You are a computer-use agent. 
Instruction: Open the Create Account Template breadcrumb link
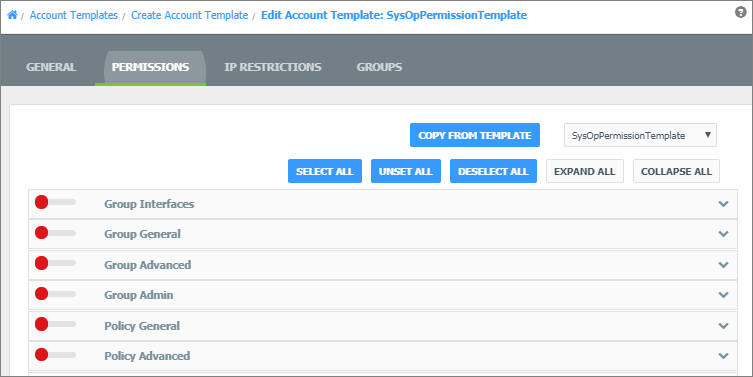click(x=190, y=15)
